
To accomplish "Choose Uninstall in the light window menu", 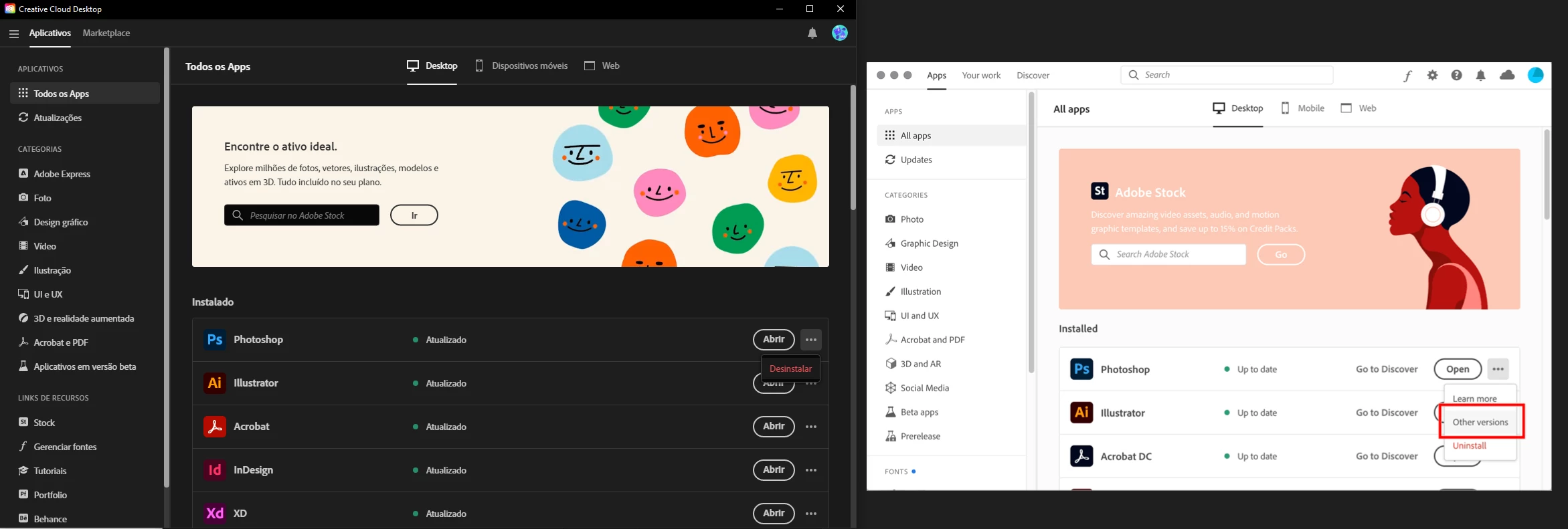I will [x=1470, y=445].
